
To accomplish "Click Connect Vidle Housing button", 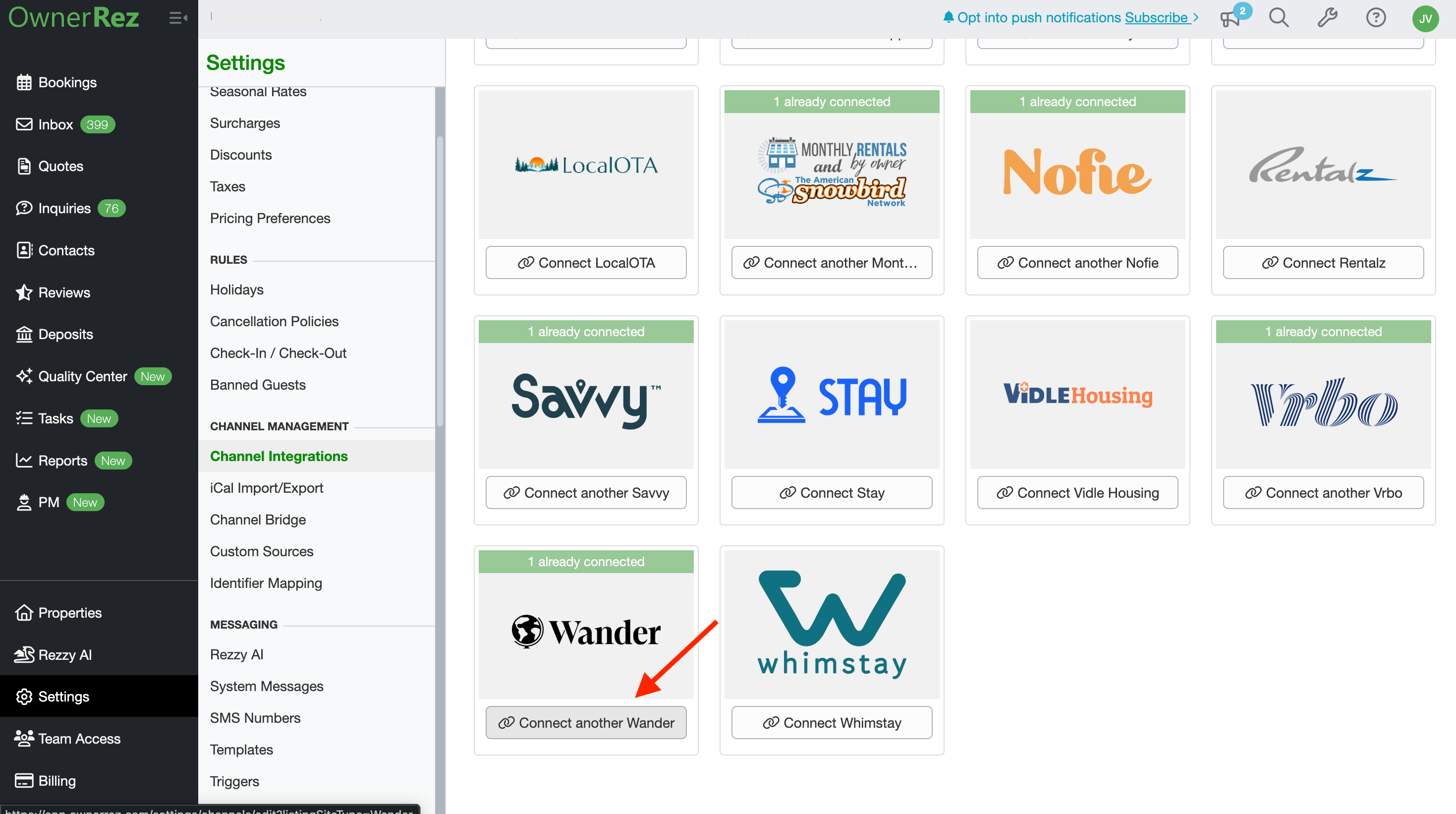I will 1078,493.
